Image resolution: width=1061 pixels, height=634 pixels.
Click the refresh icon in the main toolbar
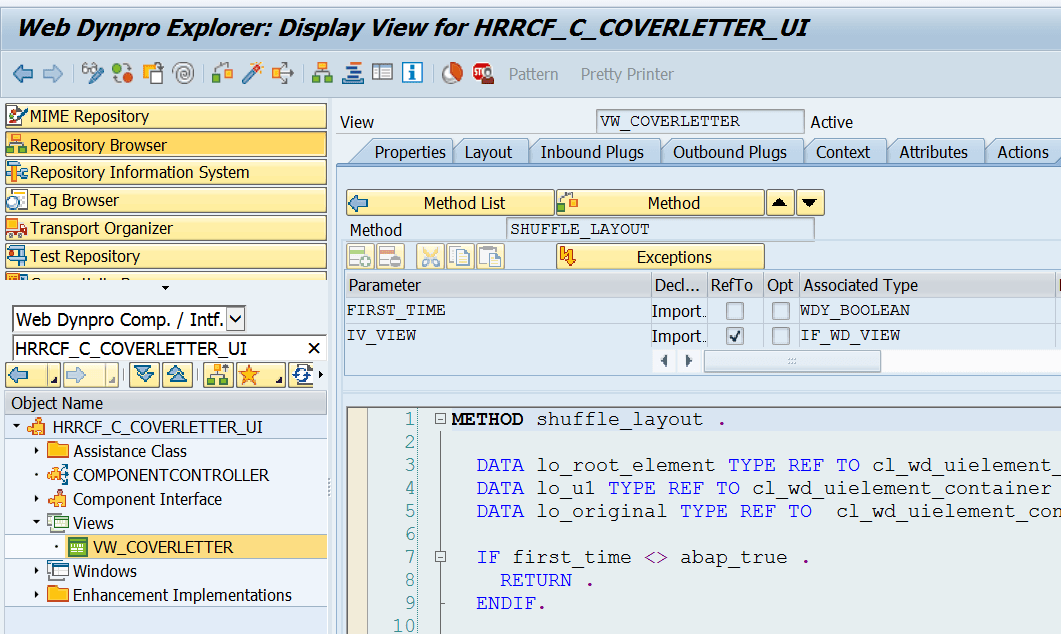[x=122, y=72]
